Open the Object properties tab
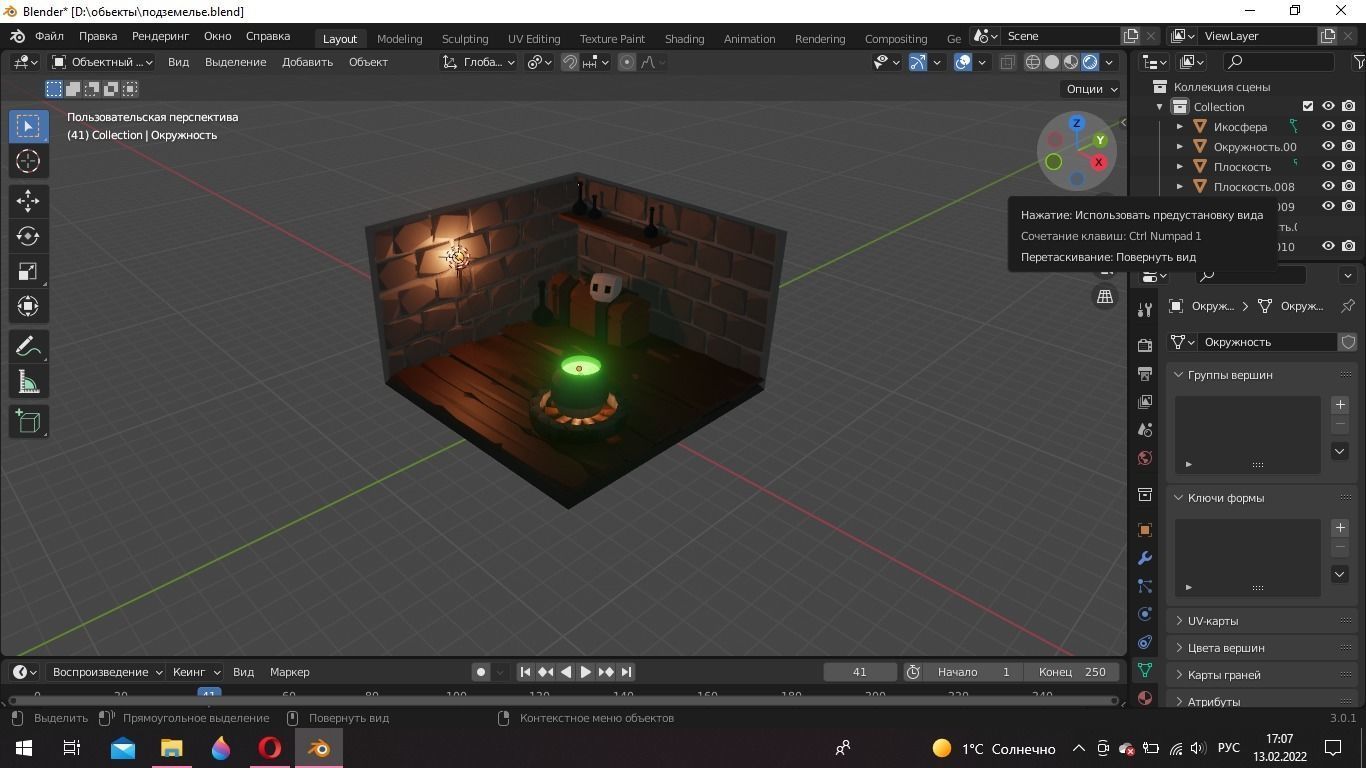This screenshot has height=768, width=1366. coord(1145,530)
